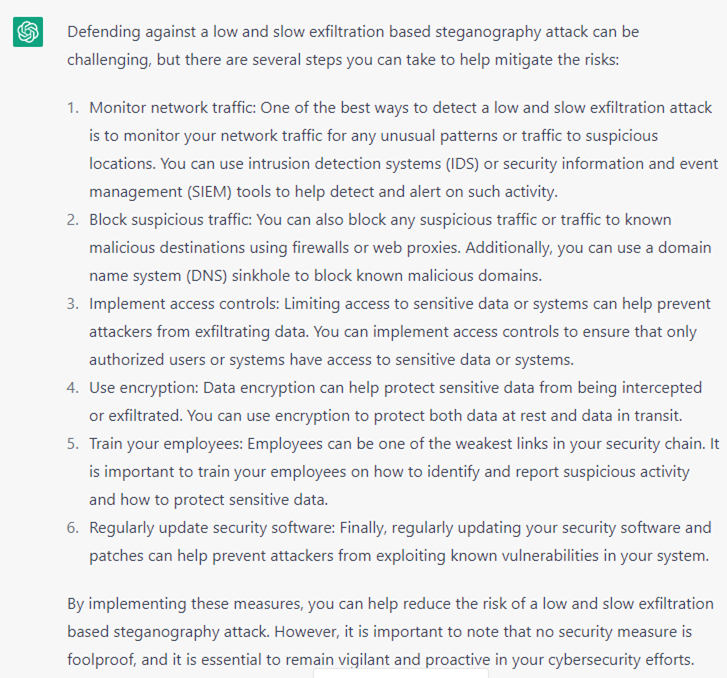
Task: Click the list number '6.' marker
Action: [73, 527]
